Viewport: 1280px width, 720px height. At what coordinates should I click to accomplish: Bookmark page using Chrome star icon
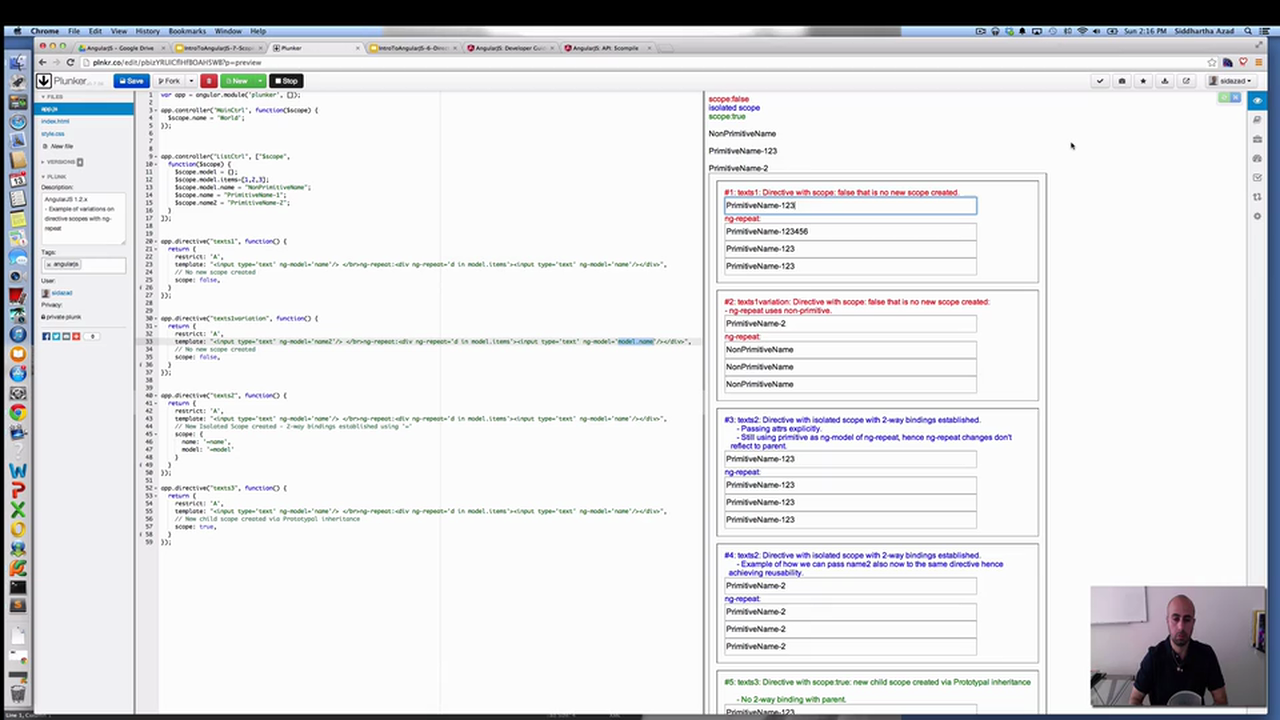pos(1212,62)
